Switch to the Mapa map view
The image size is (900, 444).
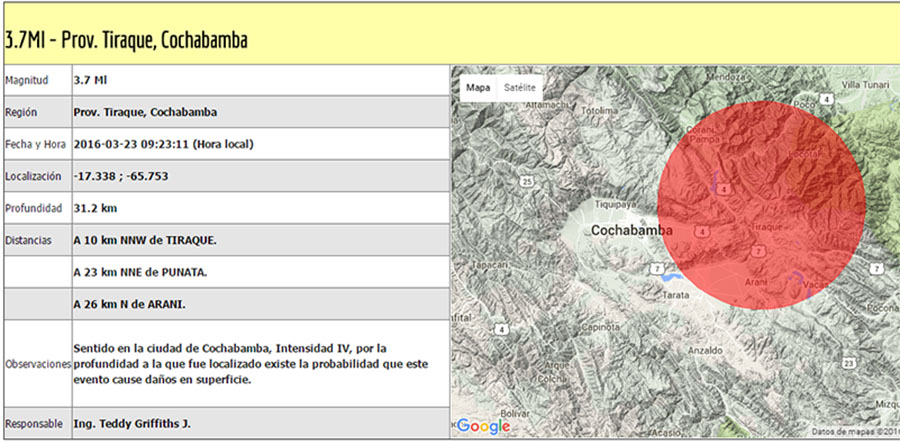click(x=478, y=88)
